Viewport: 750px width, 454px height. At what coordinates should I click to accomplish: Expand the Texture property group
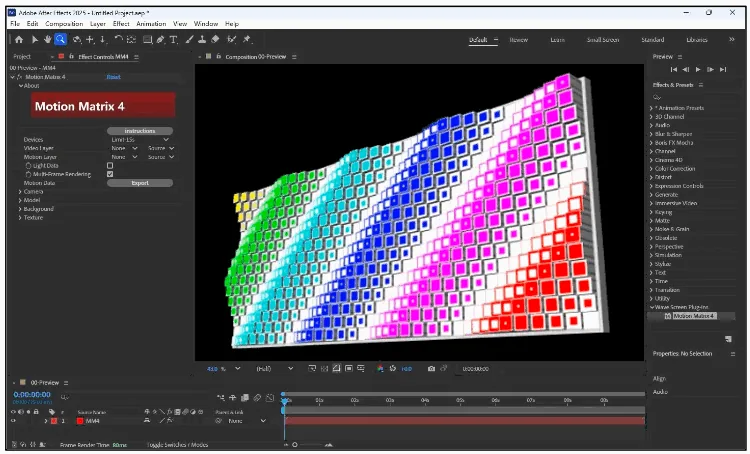pyautogui.click(x=20, y=218)
